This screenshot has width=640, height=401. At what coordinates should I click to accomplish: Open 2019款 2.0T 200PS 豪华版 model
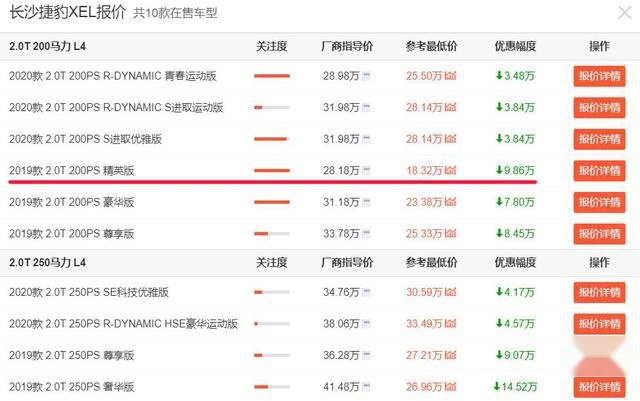[x=71, y=202]
